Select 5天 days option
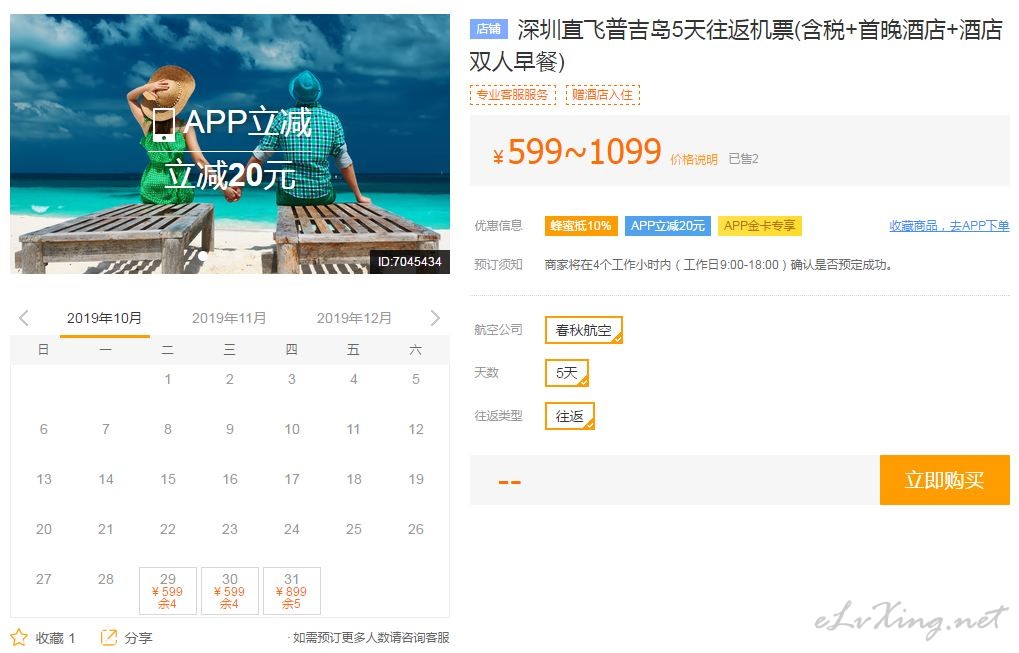1019x653 pixels. click(567, 373)
